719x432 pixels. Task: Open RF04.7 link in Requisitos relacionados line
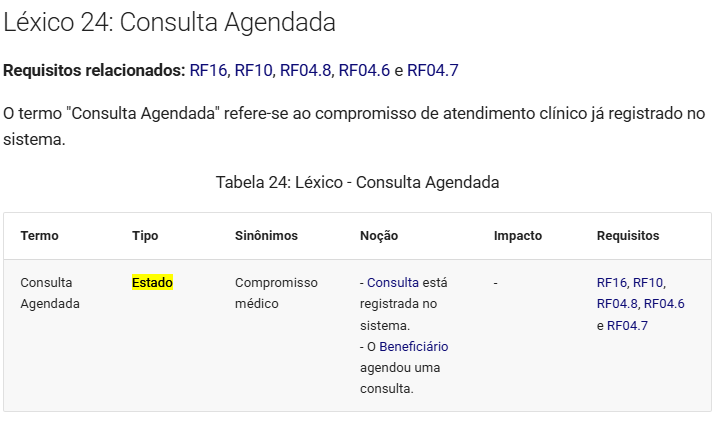pyautogui.click(x=432, y=70)
